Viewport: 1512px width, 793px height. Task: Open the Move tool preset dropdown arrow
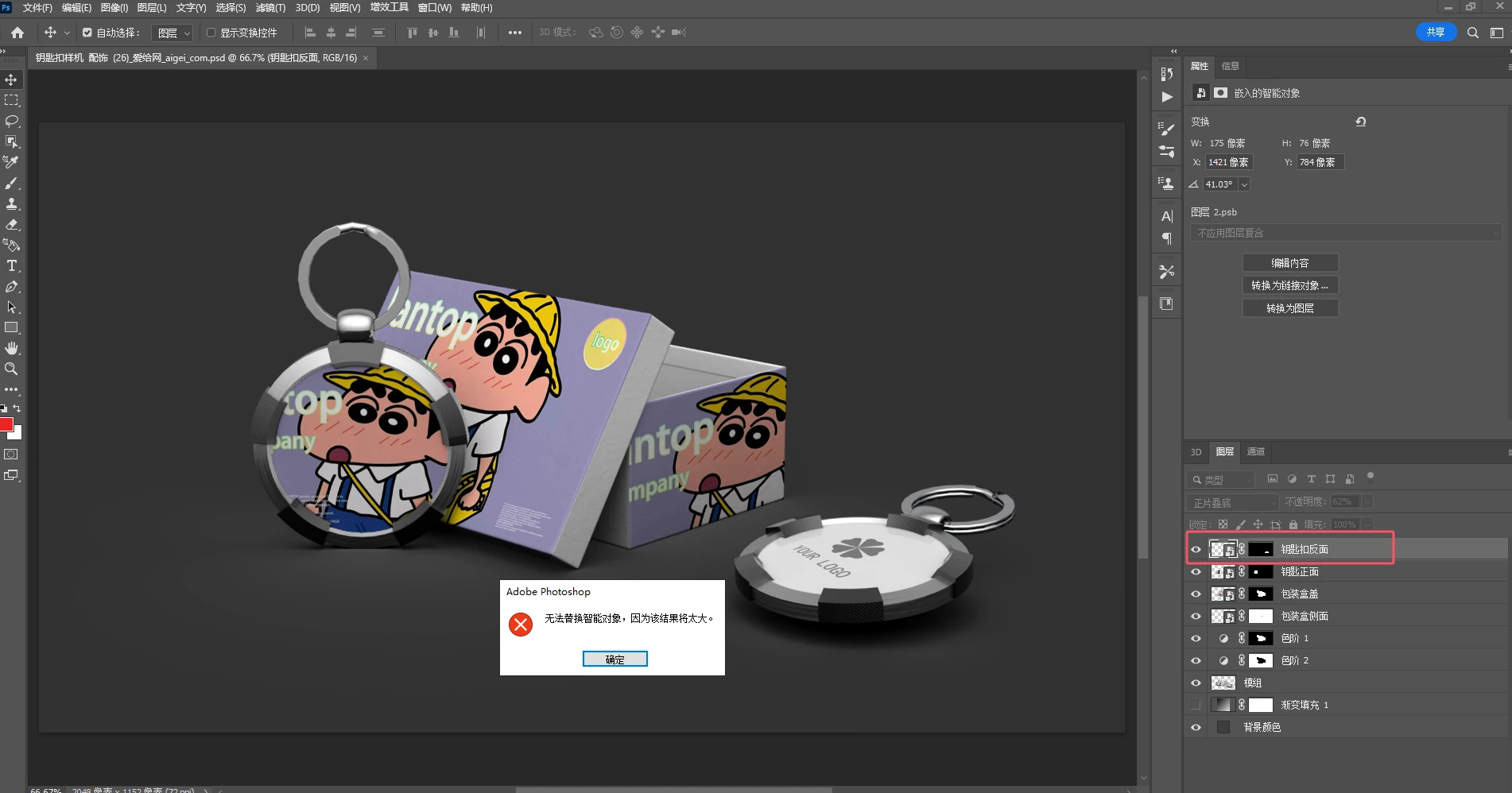67,33
